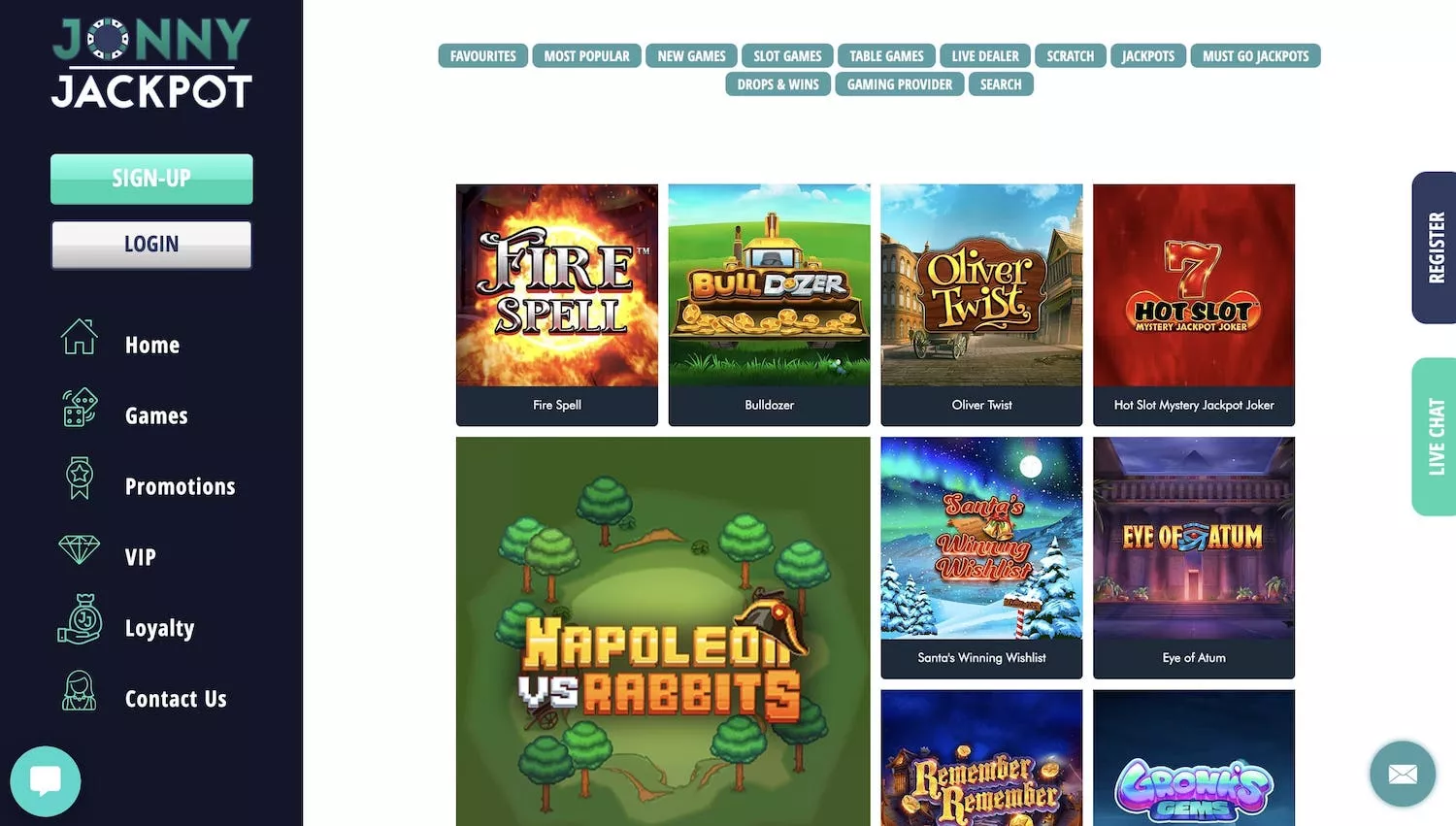Open the Gaming Provider filter

pos(900,84)
